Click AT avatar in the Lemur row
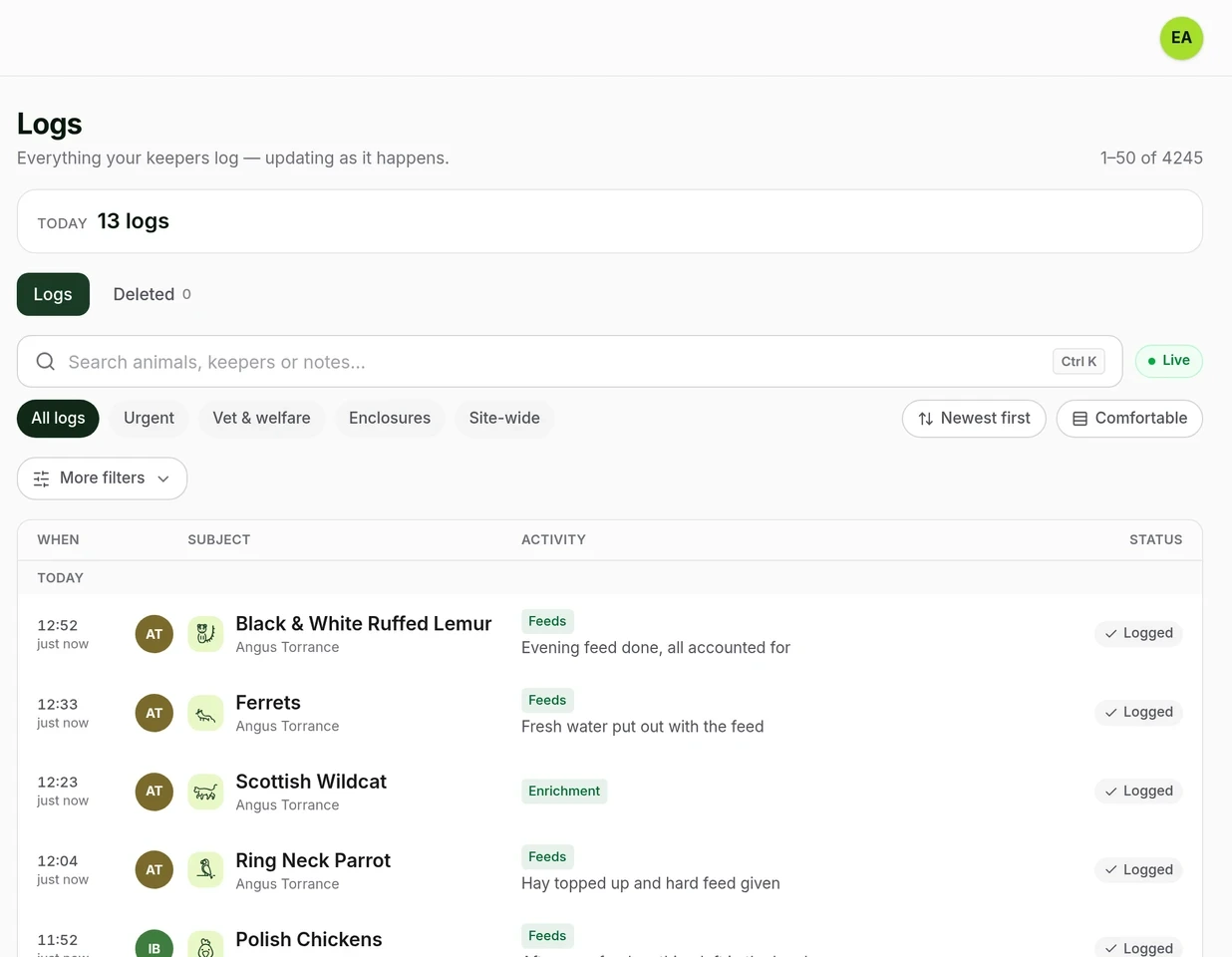Image resolution: width=1232 pixels, height=957 pixels. [x=154, y=634]
